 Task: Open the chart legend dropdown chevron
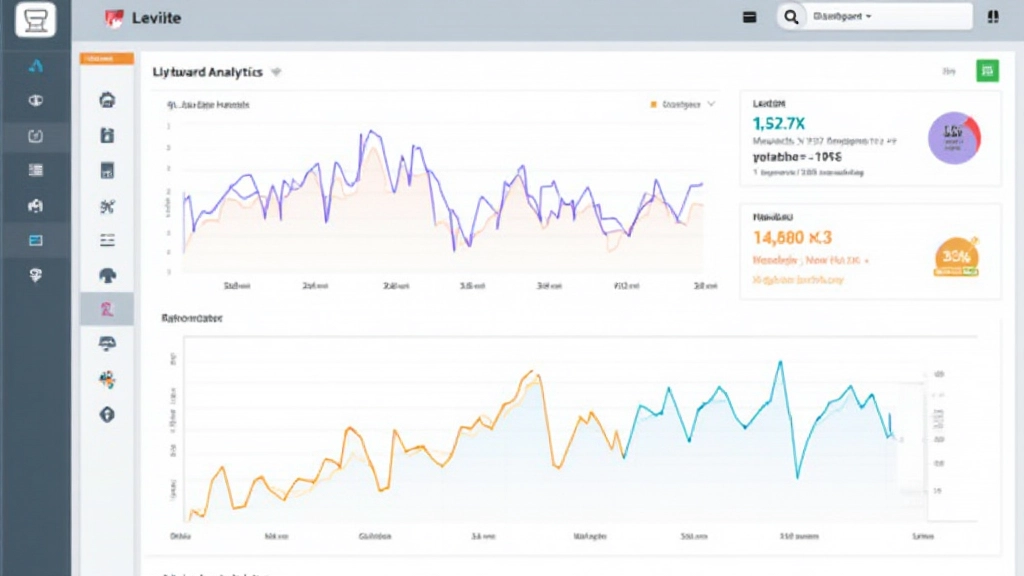(711, 103)
